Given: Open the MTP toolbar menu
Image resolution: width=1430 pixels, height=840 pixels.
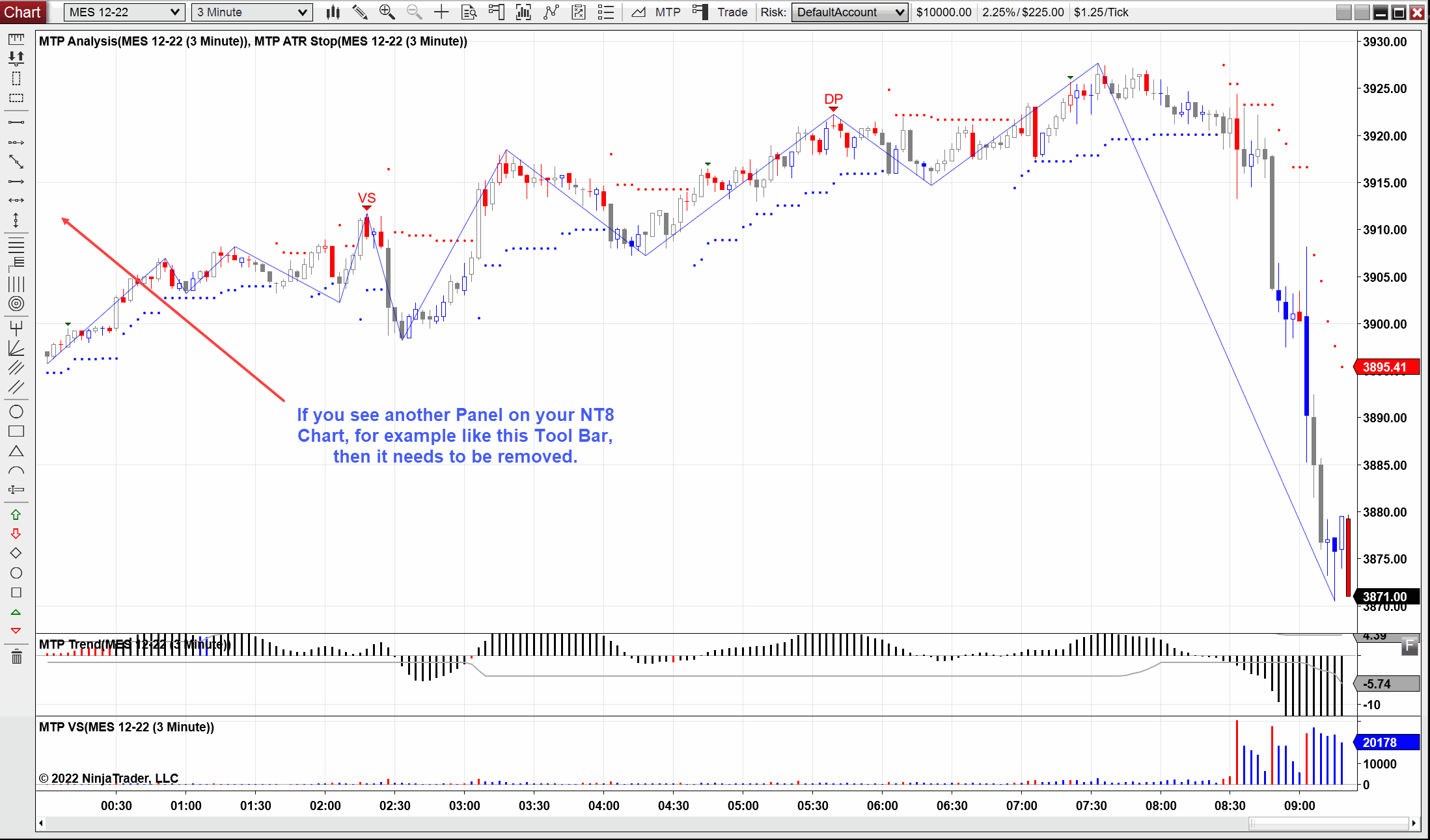Looking at the screenshot, I should 667,12.
